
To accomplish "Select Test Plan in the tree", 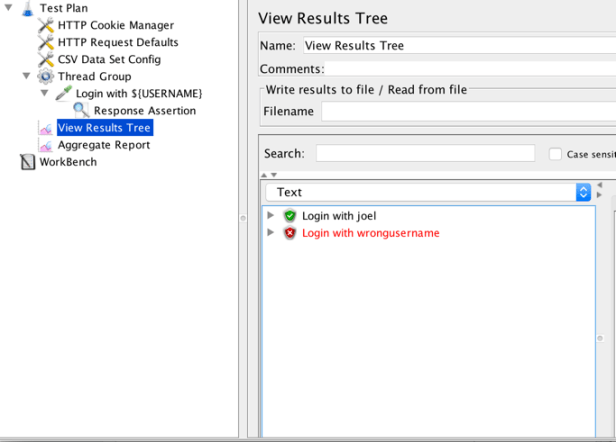I will (x=64, y=8).
